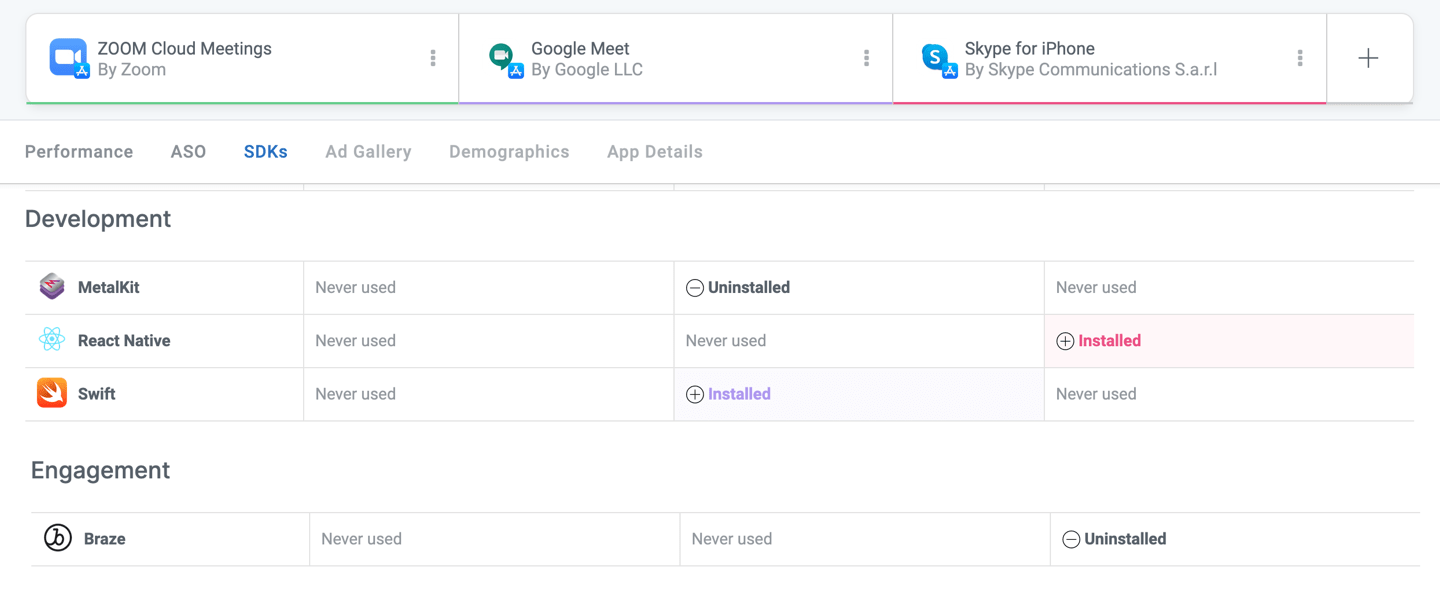Open options menu for ZOOM Cloud Meetings
This screenshot has height=600, width=1440.
pyautogui.click(x=433, y=58)
